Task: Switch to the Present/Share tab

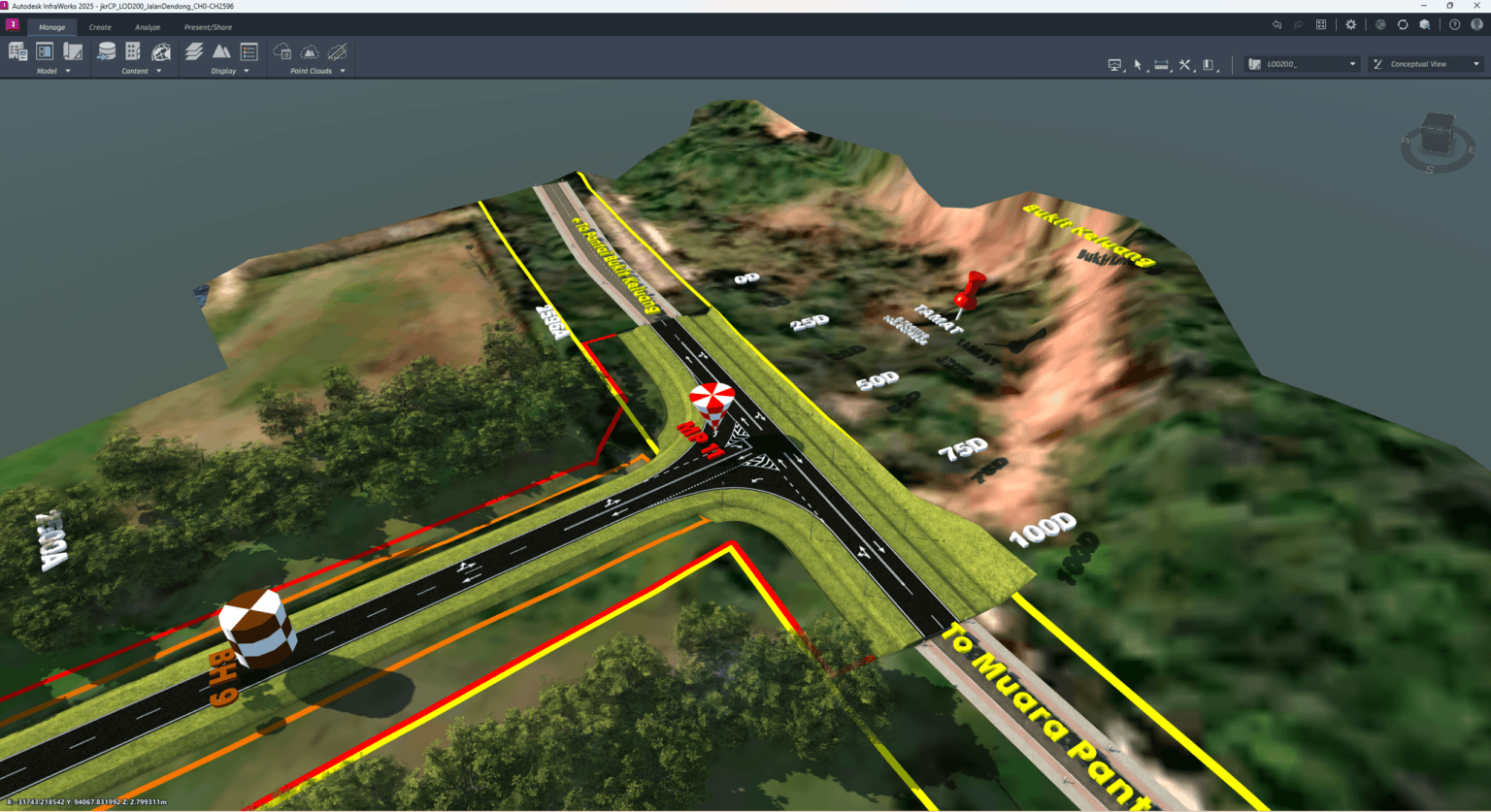Action: [x=208, y=27]
